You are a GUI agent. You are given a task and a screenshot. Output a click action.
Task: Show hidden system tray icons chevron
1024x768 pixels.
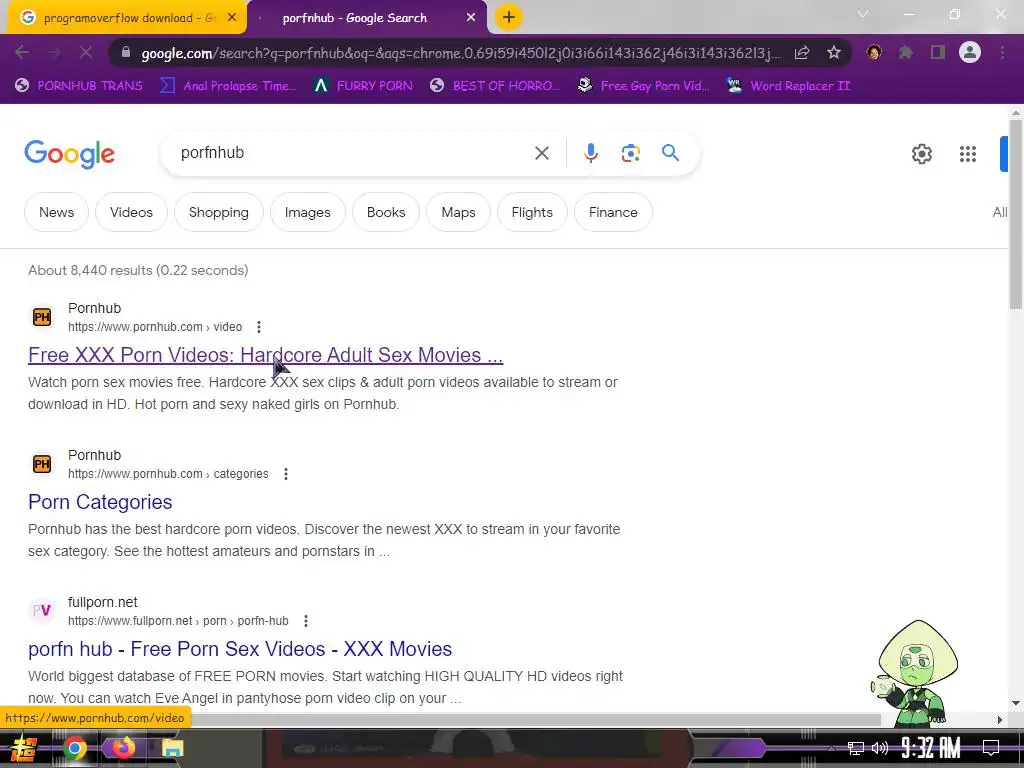point(831,748)
